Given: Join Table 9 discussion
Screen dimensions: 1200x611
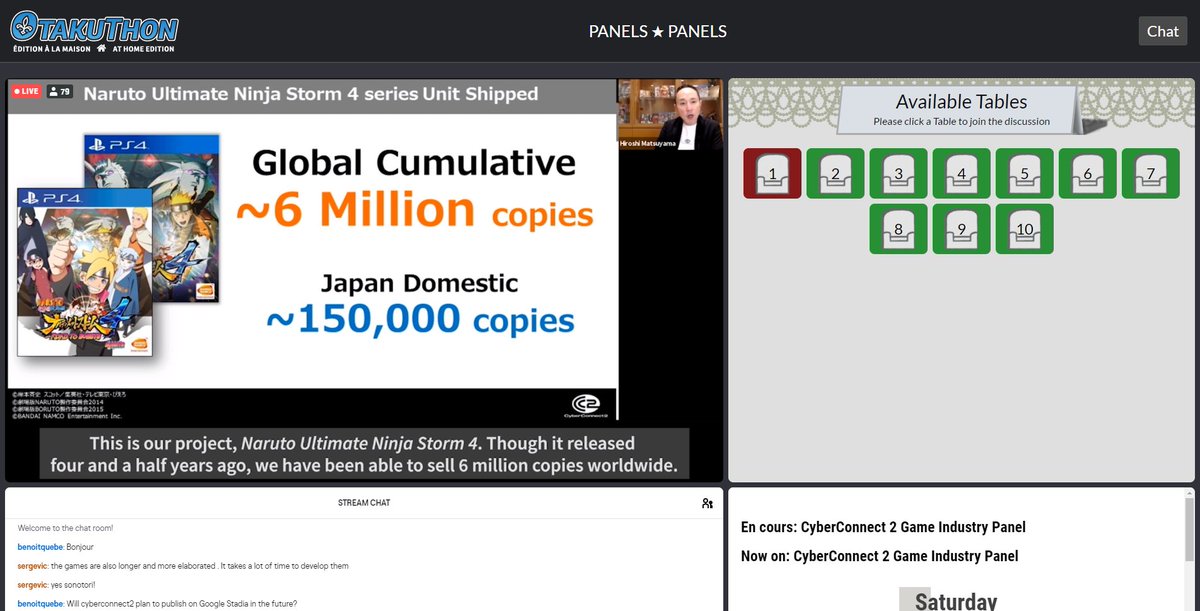Looking at the screenshot, I should (961, 229).
